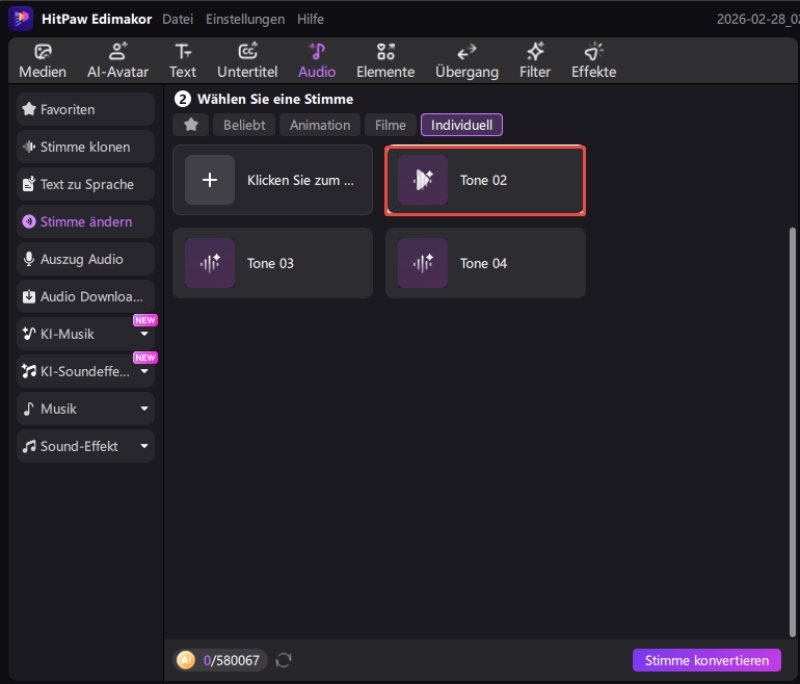Image resolution: width=800 pixels, height=684 pixels.
Task: Click the refresh icon beside credits counter
Action: [284, 660]
